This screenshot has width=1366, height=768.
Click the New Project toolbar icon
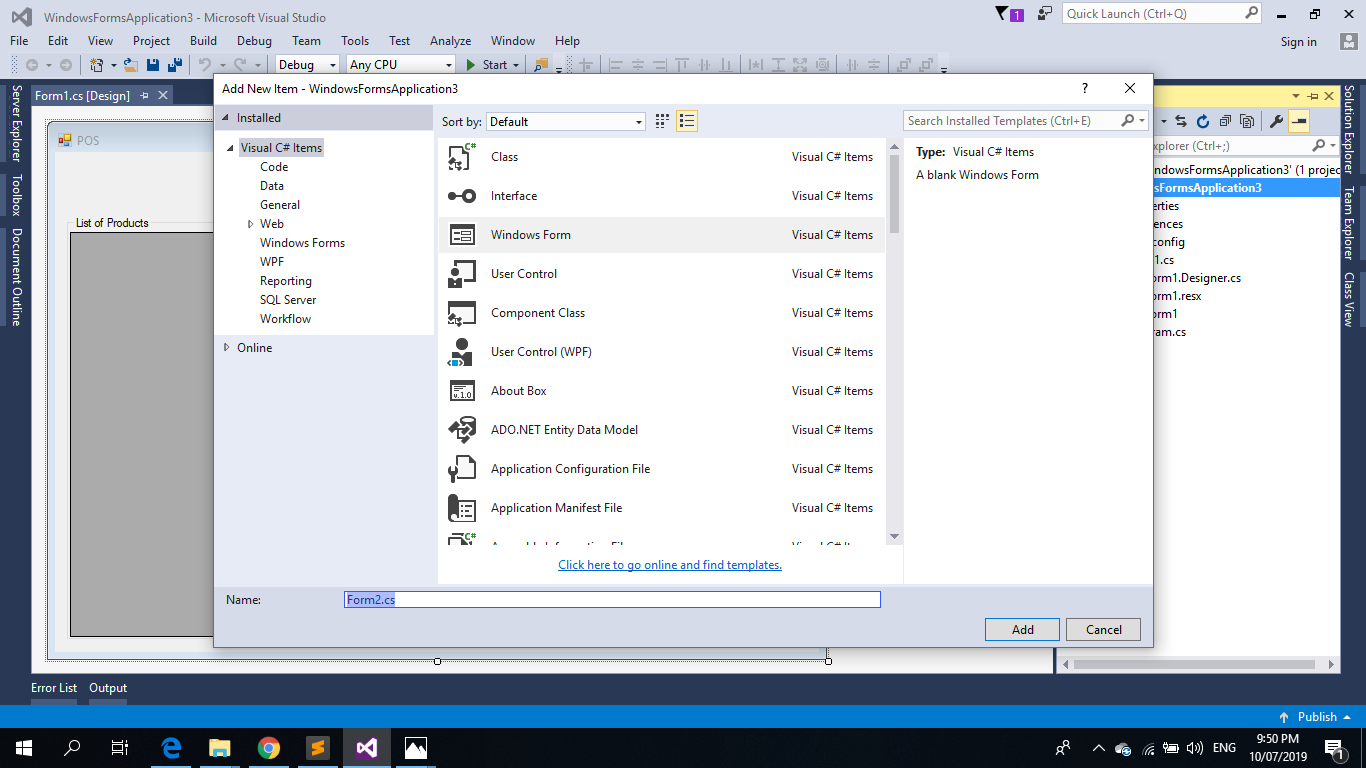pyautogui.click(x=97, y=65)
